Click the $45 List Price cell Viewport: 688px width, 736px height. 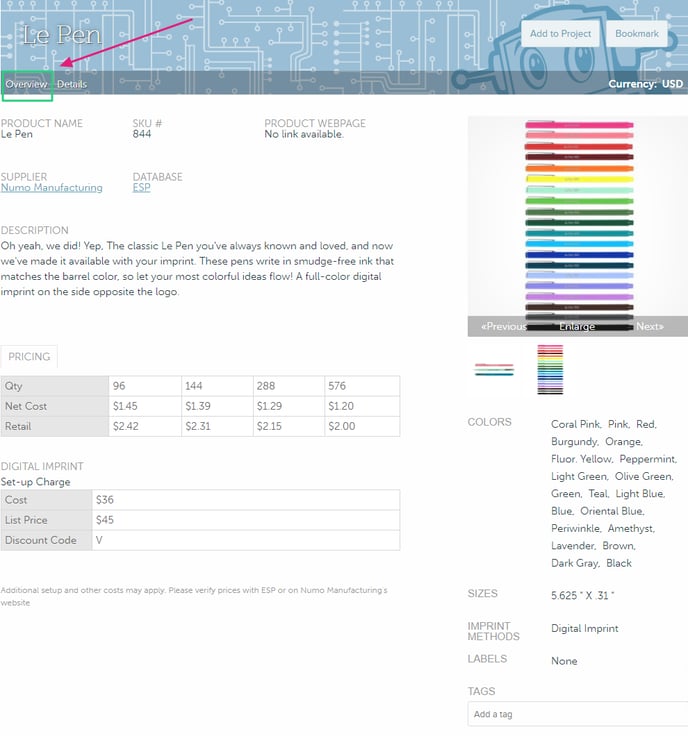[245, 520]
